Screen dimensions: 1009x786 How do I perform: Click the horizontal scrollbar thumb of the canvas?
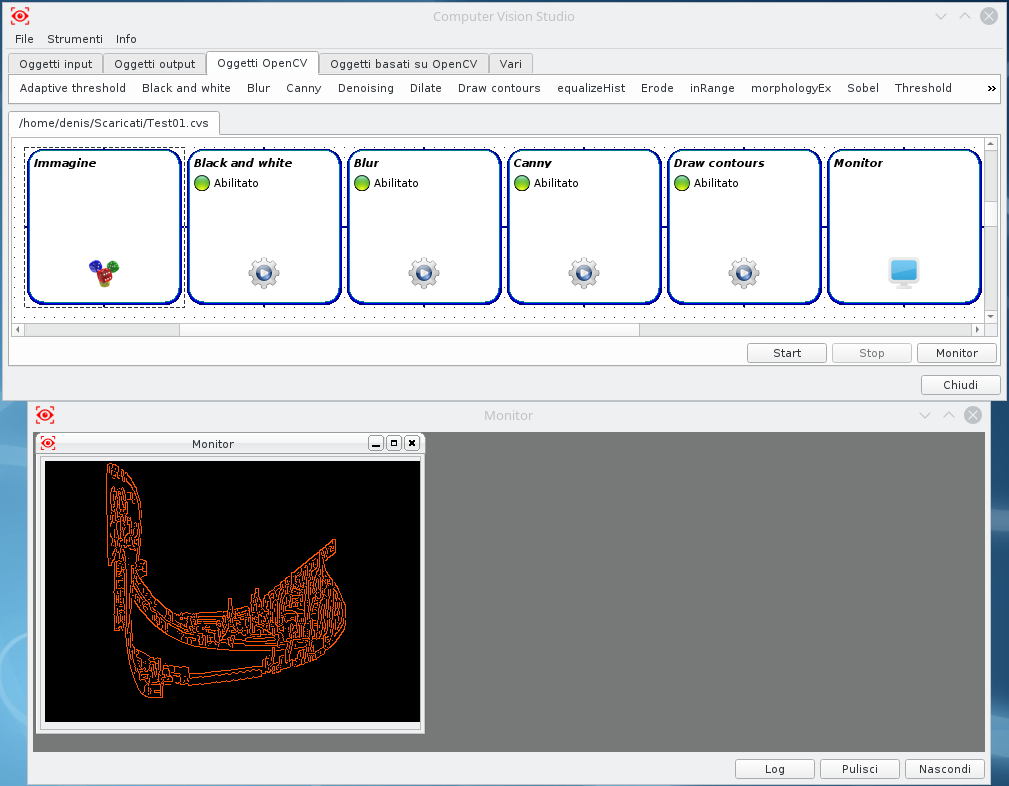coord(409,330)
